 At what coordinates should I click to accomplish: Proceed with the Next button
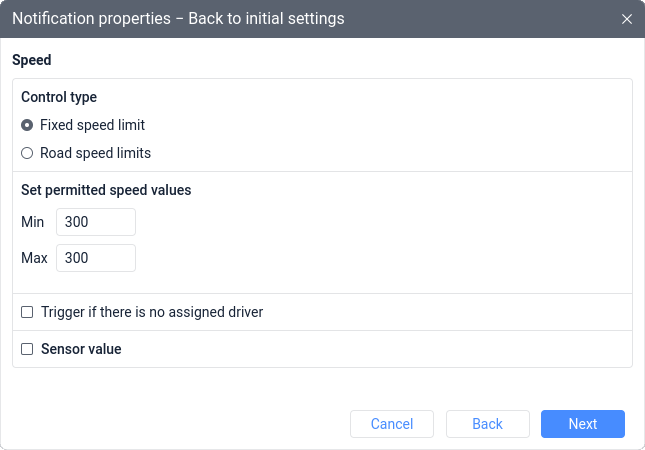(583, 424)
